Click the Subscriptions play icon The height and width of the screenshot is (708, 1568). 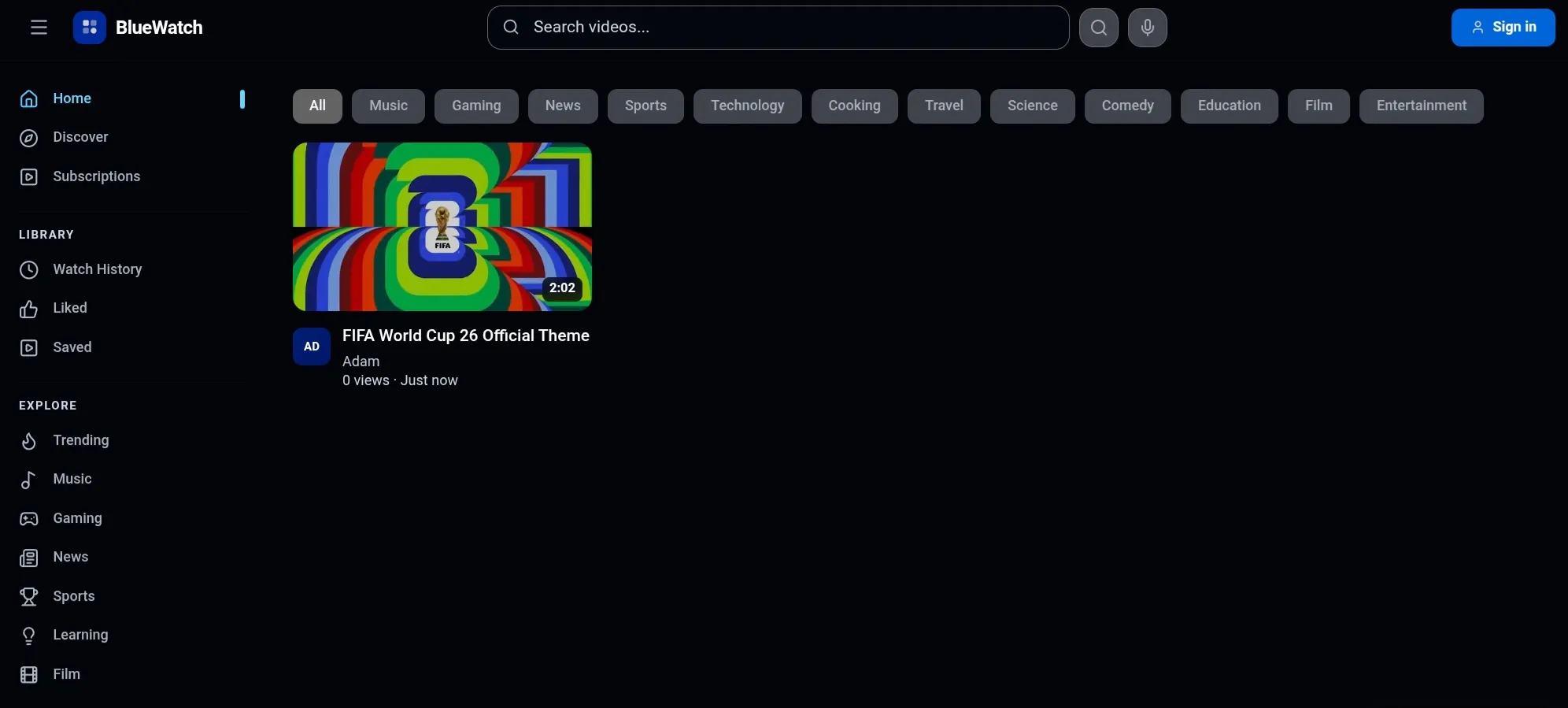(x=29, y=177)
